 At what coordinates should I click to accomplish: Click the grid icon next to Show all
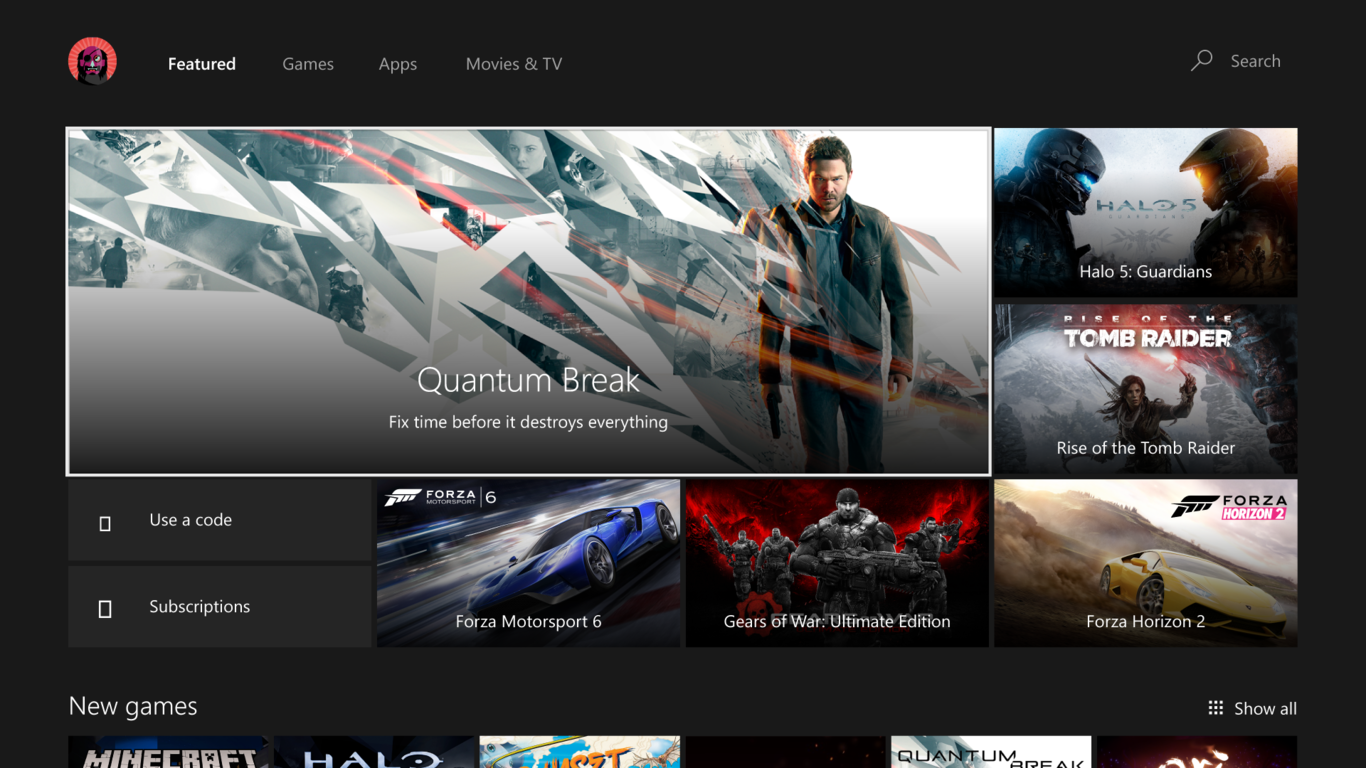coord(1214,708)
